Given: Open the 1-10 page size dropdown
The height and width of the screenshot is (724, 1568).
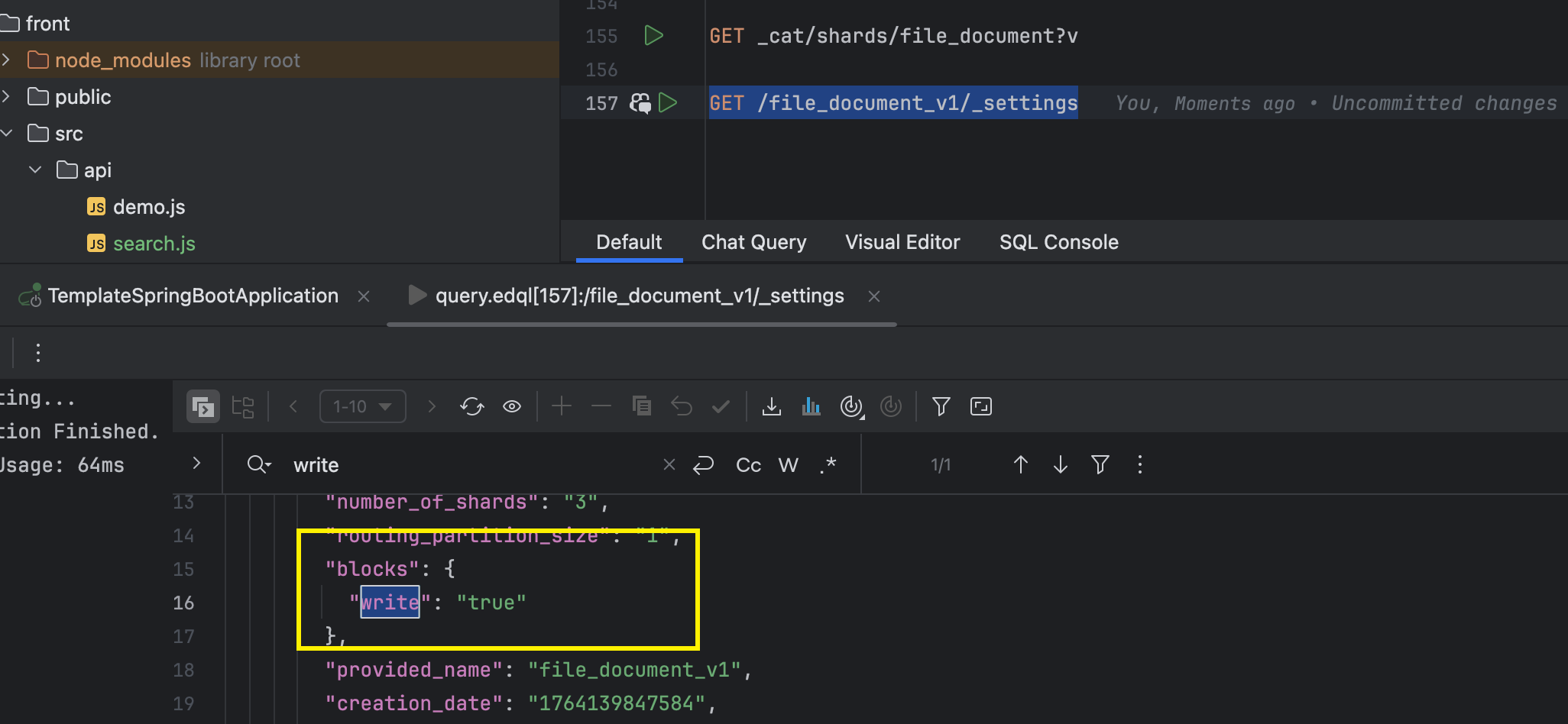Looking at the screenshot, I should (363, 406).
